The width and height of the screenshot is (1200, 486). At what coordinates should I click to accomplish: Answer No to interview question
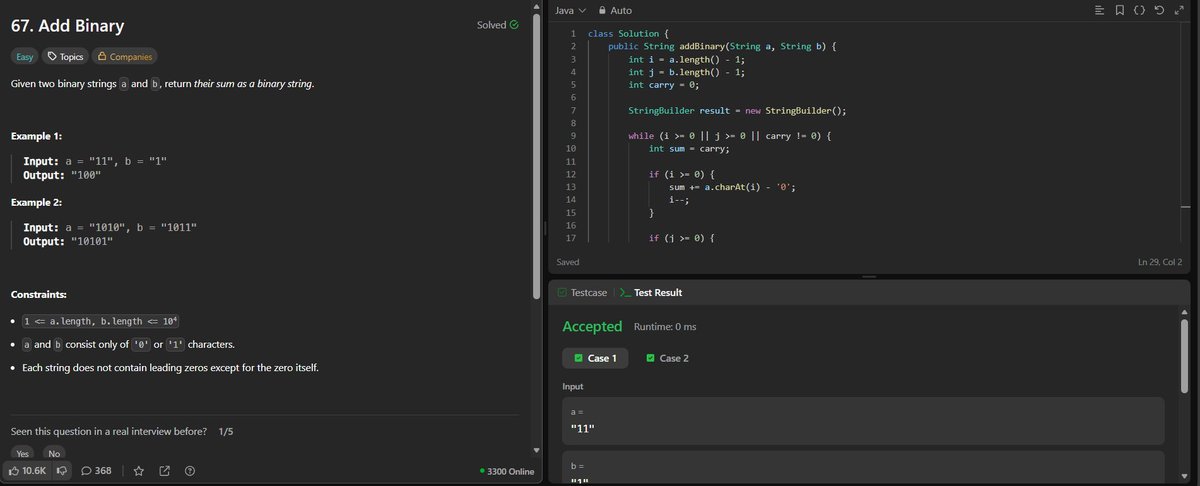click(54, 454)
